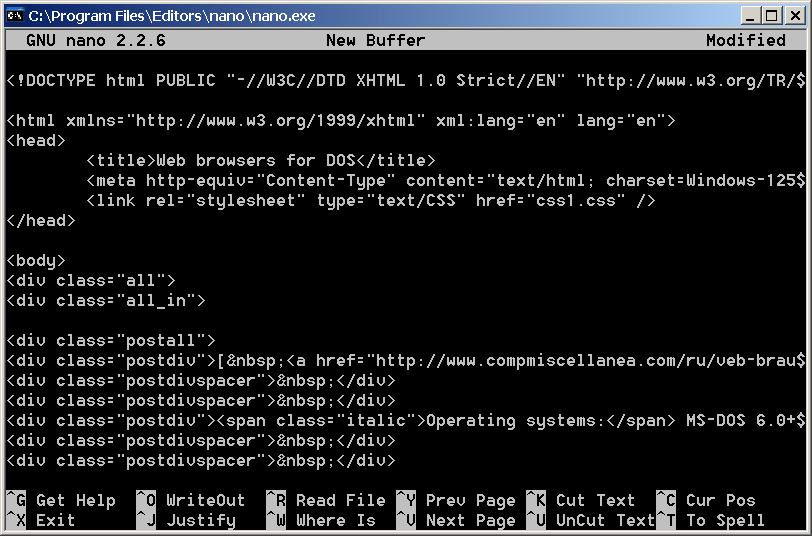
Task: Click the Modified status in header
Action: tap(745, 41)
